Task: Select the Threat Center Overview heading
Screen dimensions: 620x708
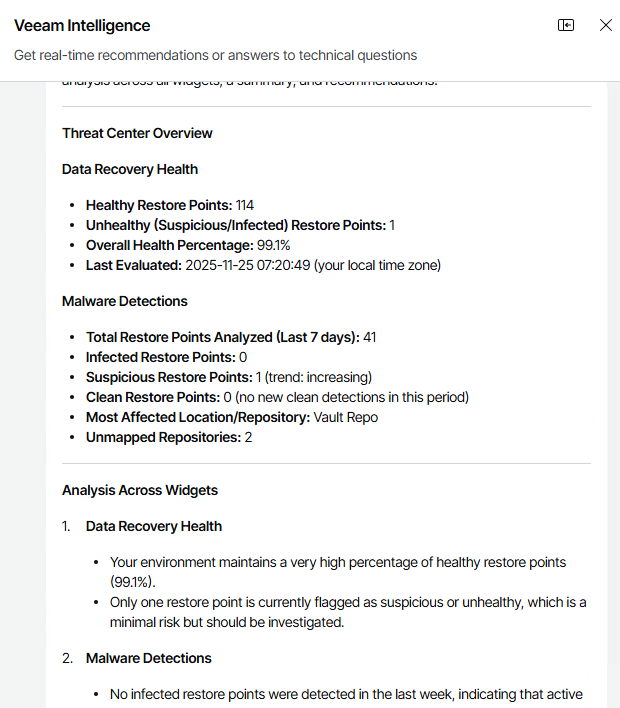Action: [x=137, y=133]
